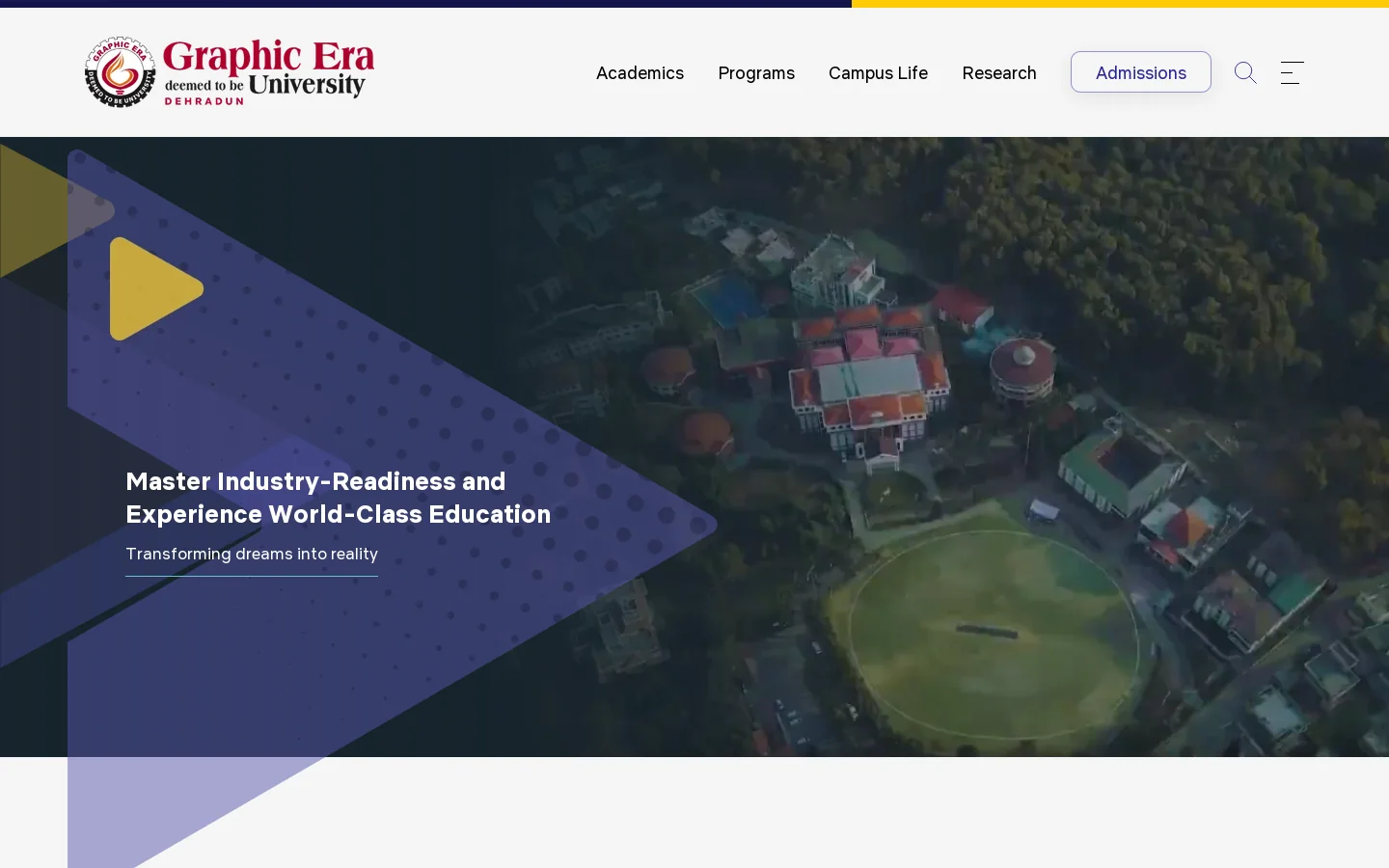The image size is (1389, 868).
Task: Click the 'Master Industry-Readiness' headline
Action: click(339, 498)
